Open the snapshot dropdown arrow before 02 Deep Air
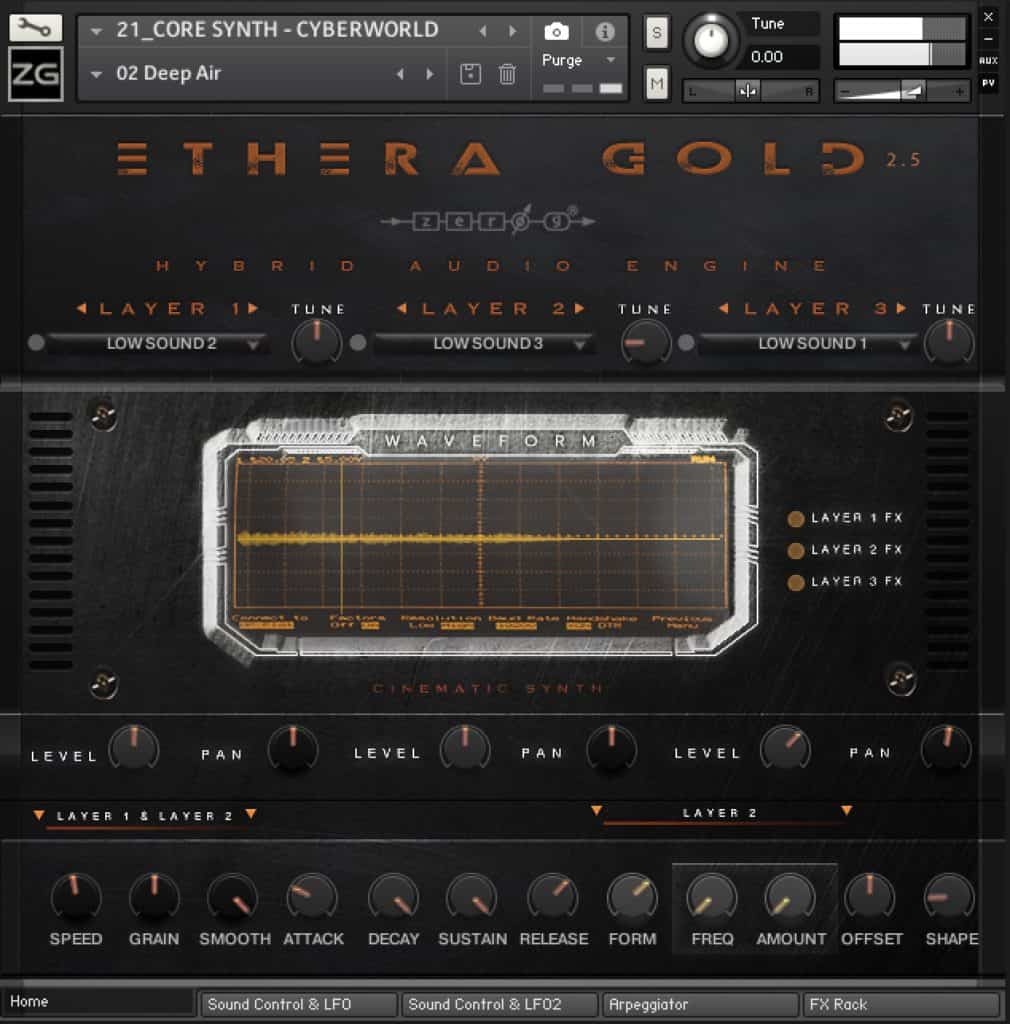This screenshot has height=1024, width=1010. point(96,74)
